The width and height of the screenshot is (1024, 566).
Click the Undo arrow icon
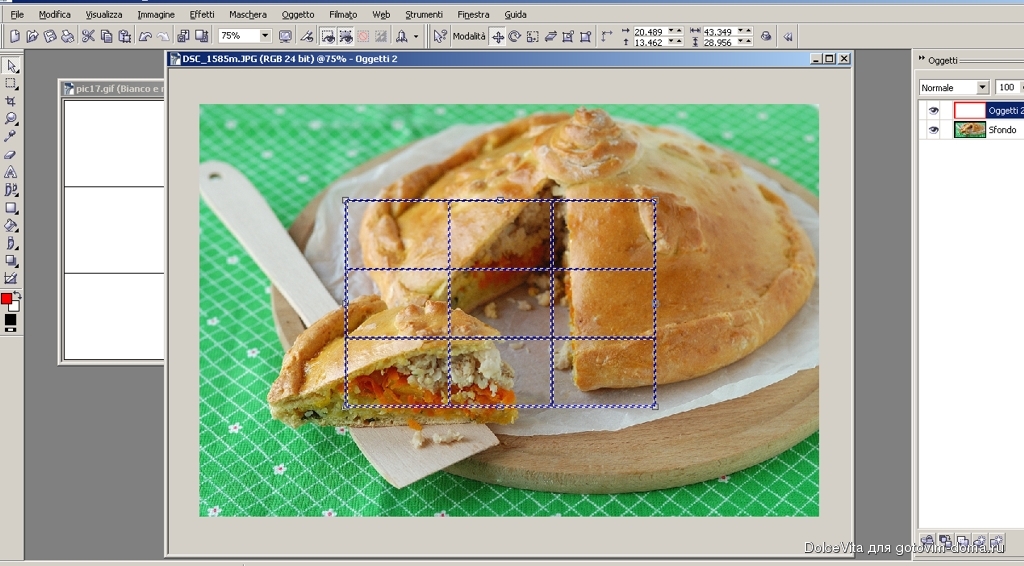(145, 37)
